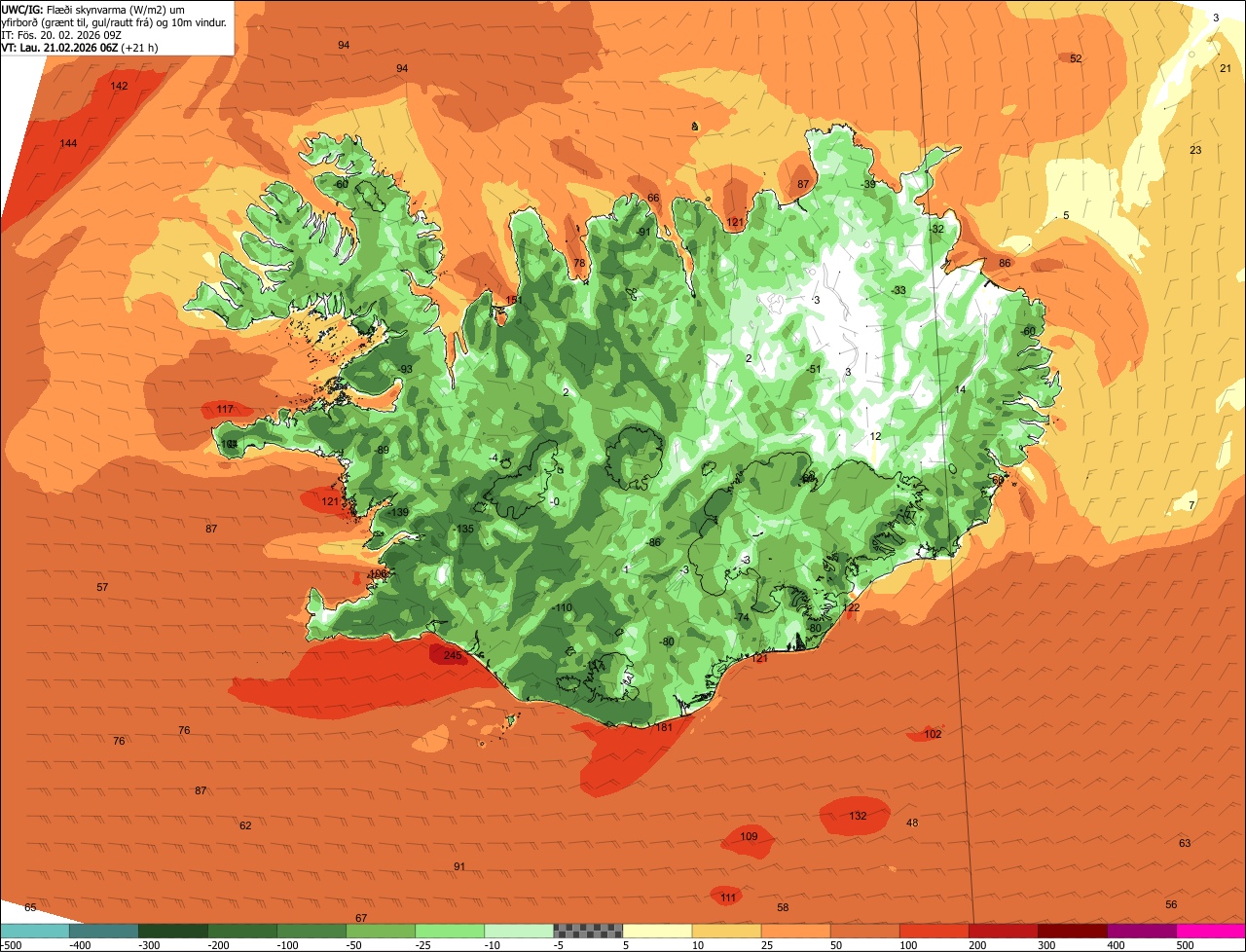Select the pale yellow legend swatch between 5 and 10

coord(657,931)
